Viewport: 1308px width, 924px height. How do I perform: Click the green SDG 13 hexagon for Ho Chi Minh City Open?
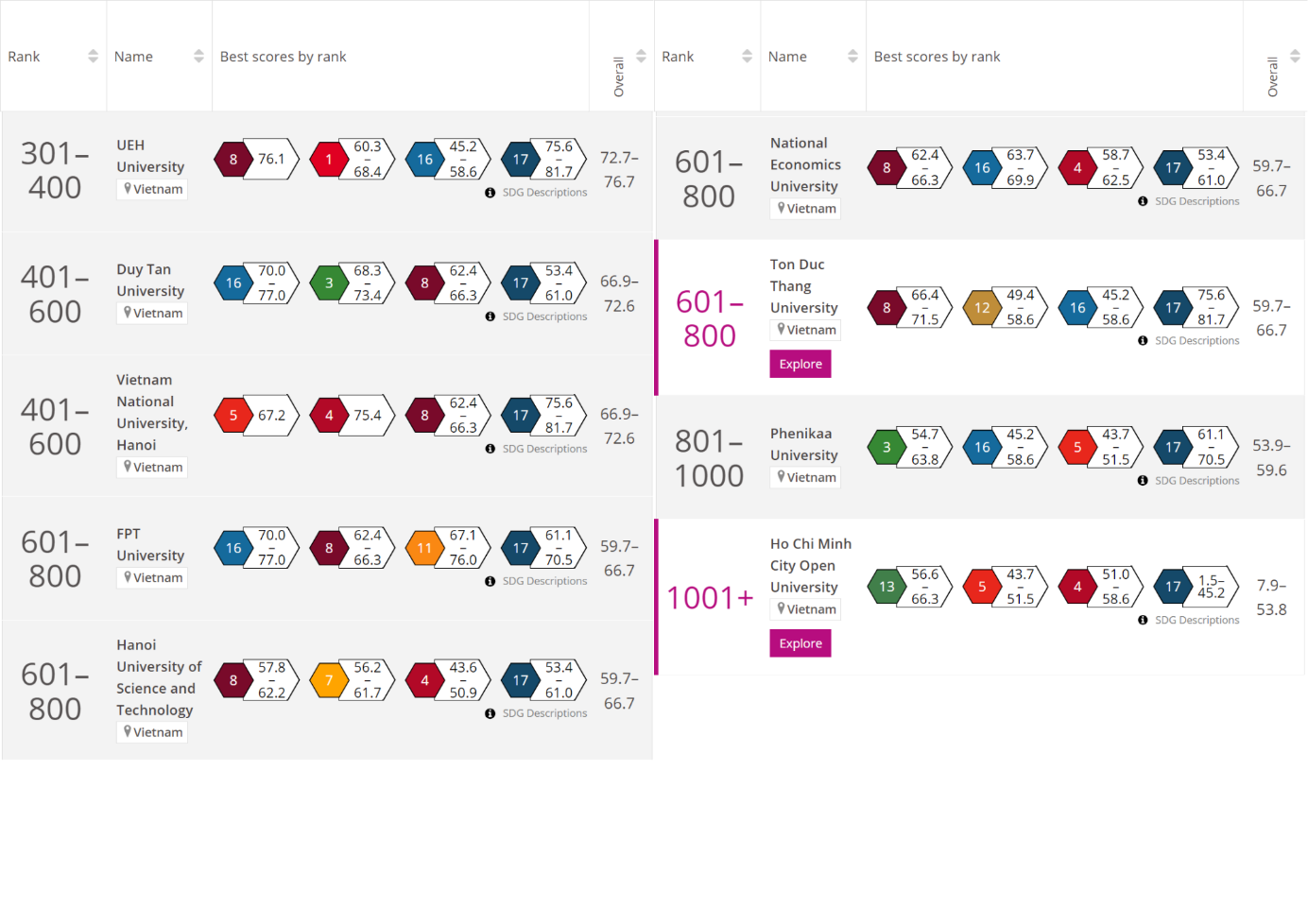pyautogui.click(x=886, y=587)
